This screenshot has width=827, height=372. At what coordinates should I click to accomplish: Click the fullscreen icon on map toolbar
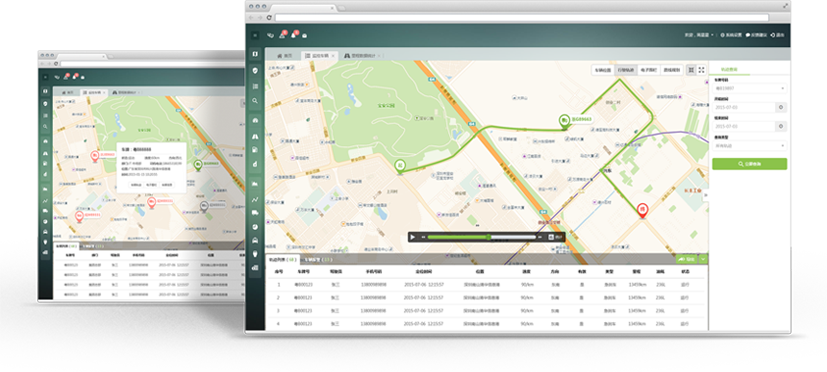[701, 70]
